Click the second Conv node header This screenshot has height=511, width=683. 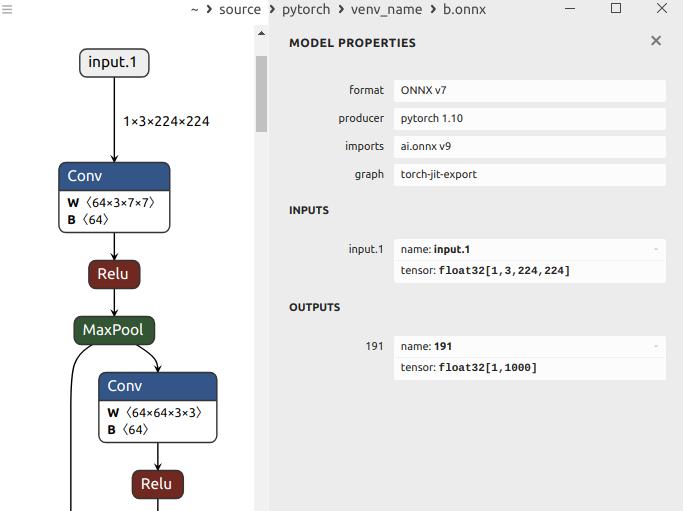click(157, 386)
